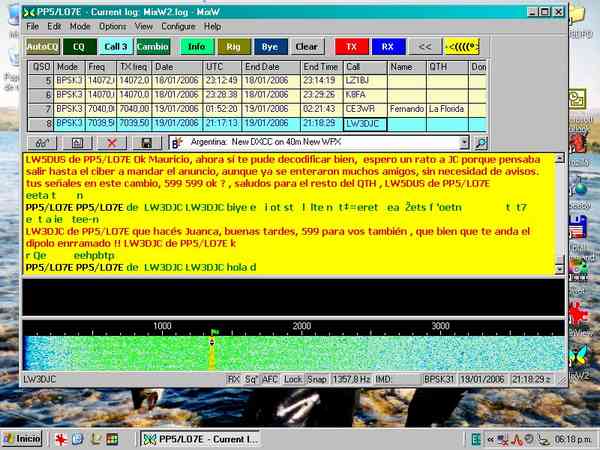The width and height of the screenshot is (600, 450).
Task: Toggle Lock in status bar
Action: [x=293, y=380]
